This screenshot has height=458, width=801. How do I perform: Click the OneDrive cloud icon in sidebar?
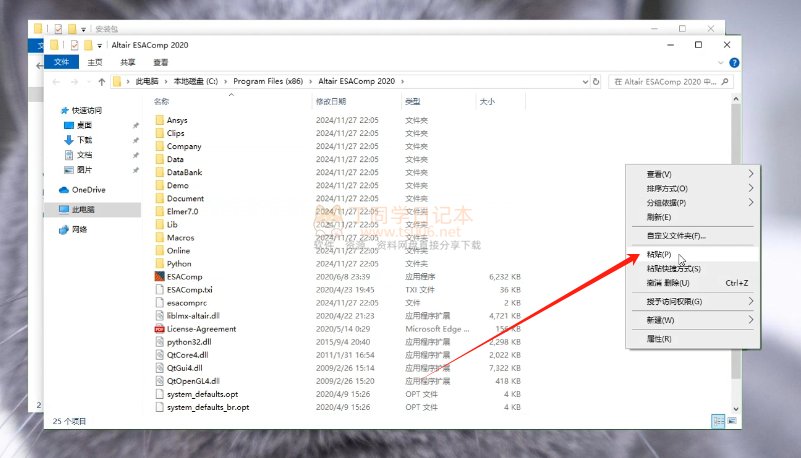pyautogui.click(x=64, y=190)
